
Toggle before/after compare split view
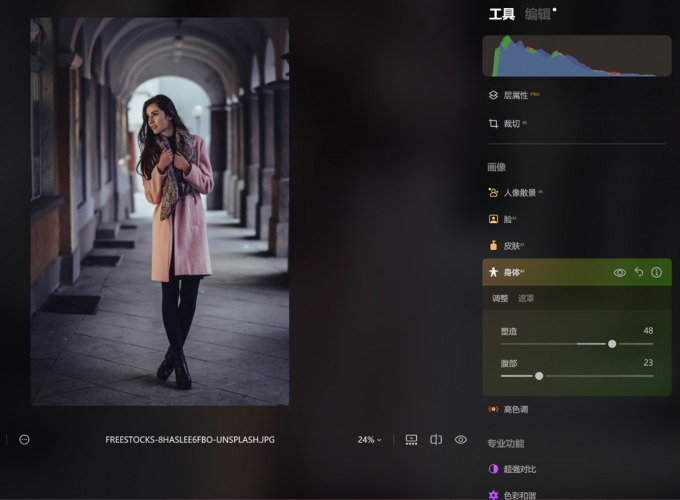click(436, 439)
